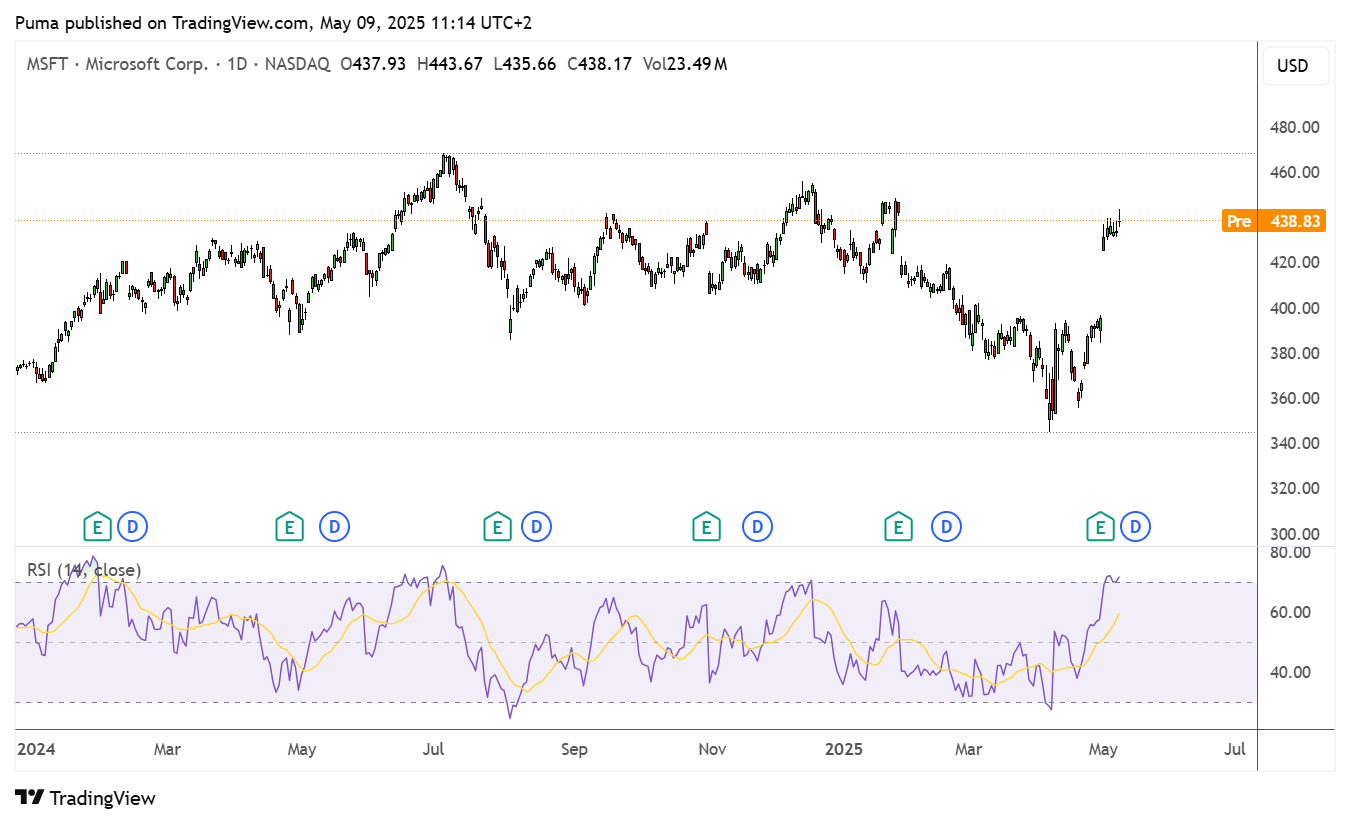Click the 320.00 price axis label
The image size is (1350, 824).
pyautogui.click(x=1294, y=488)
